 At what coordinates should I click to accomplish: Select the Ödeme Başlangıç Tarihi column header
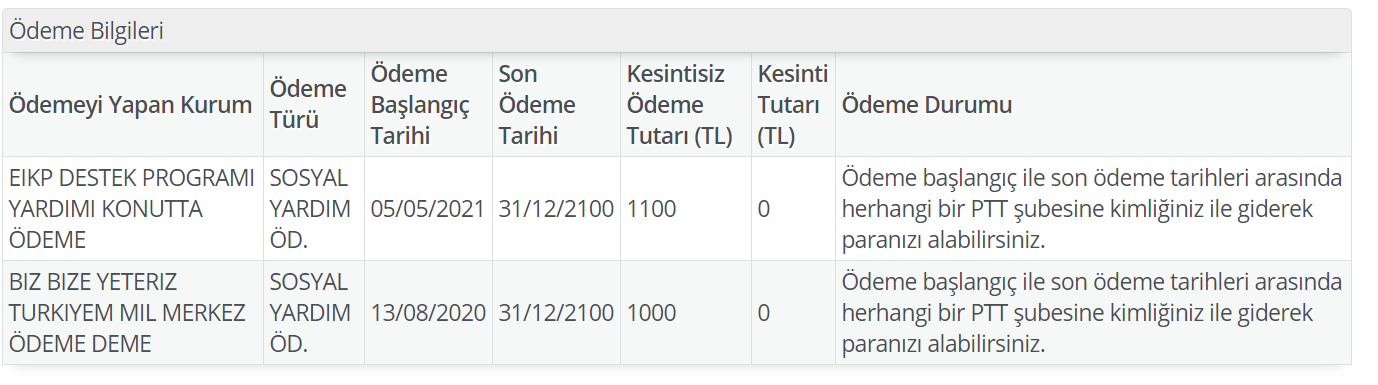click(420, 105)
